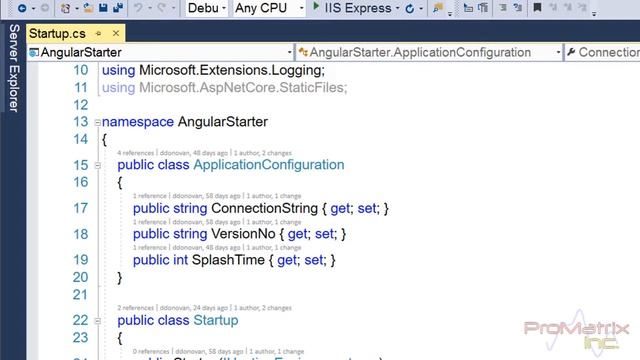Viewport: 640px width, 360px height.
Task: Open the overflow options at toolbar end
Action: [594, 14]
